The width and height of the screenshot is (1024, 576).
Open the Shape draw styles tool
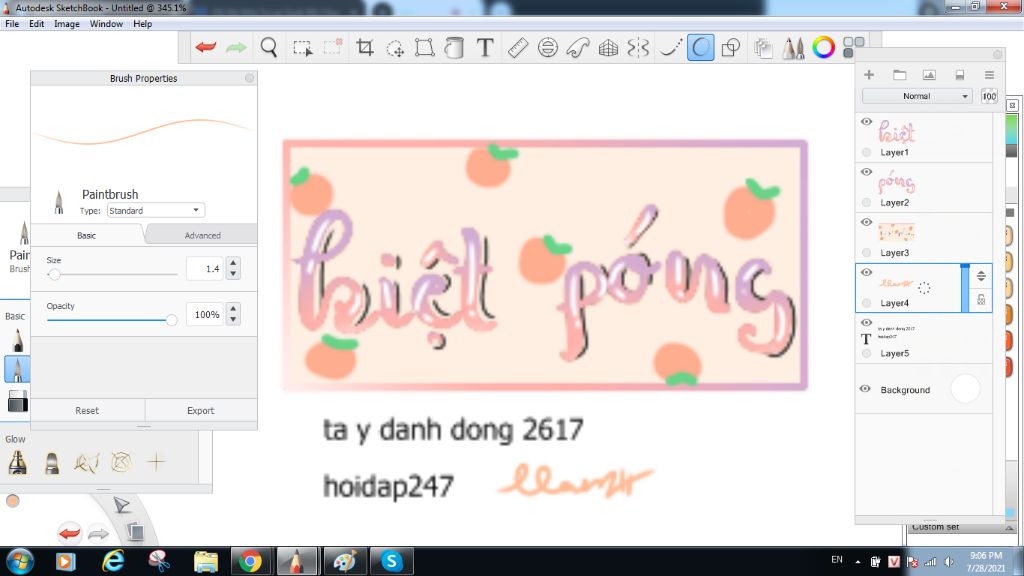coord(731,48)
